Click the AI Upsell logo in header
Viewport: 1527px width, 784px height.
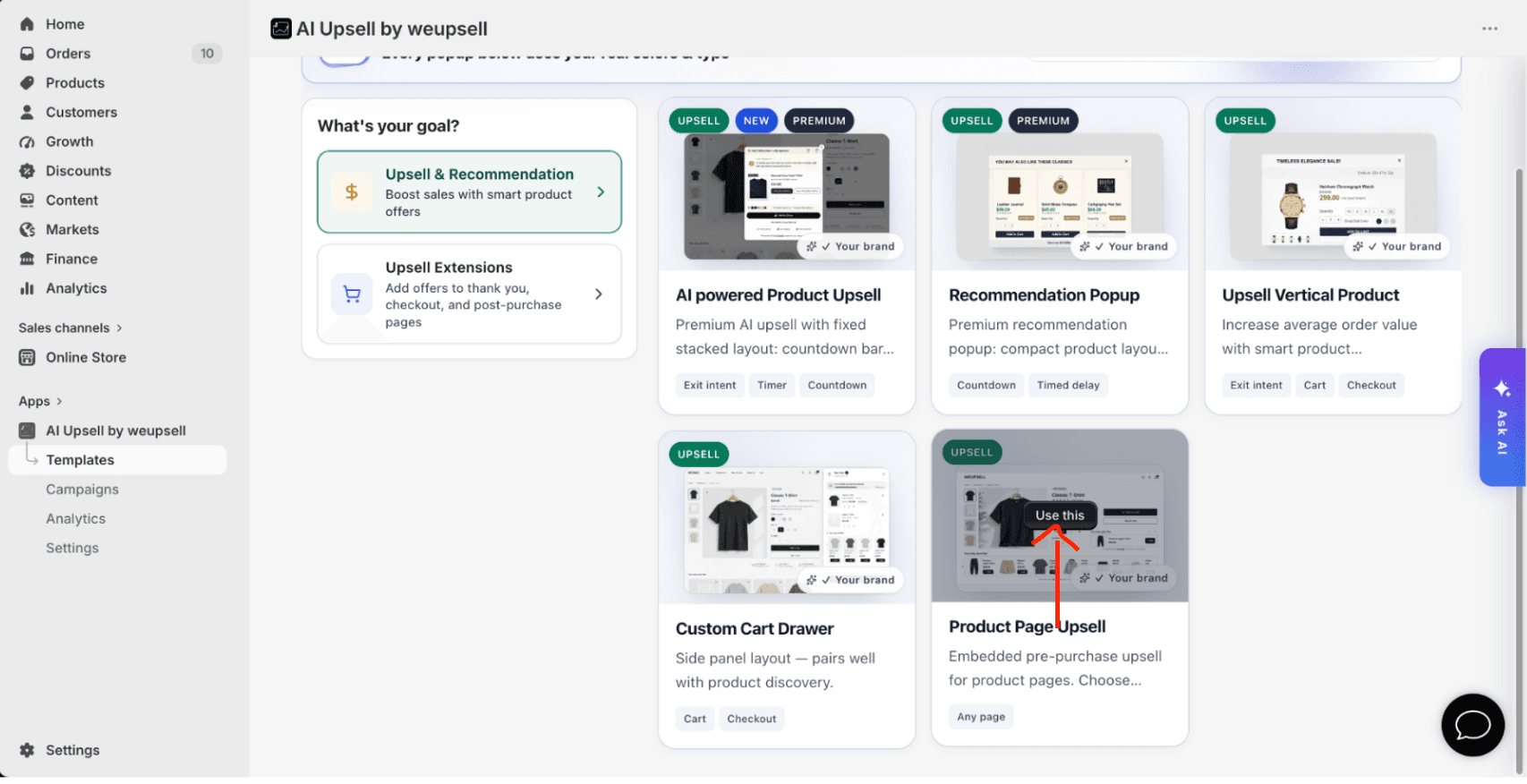tap(281, 30)
